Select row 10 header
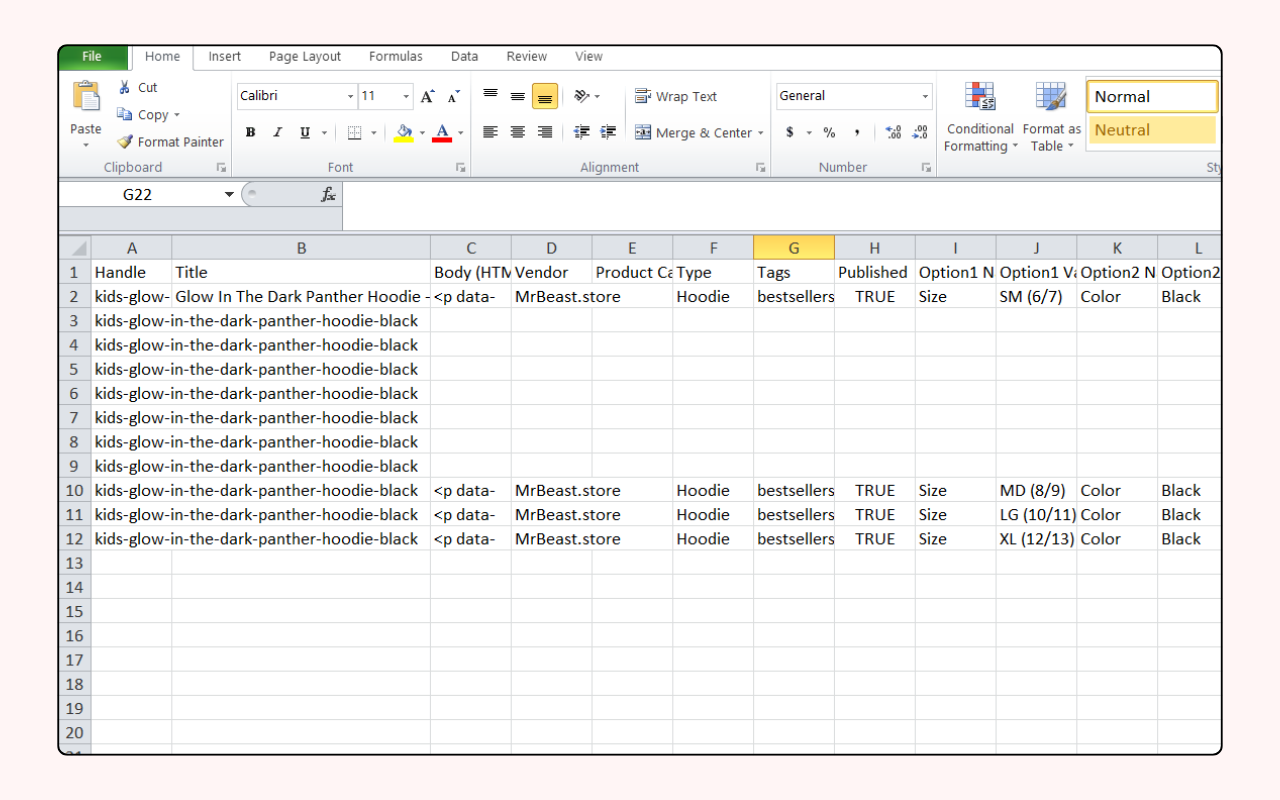1280x800 pixels. pyautogui.click(x=75, y=490)
